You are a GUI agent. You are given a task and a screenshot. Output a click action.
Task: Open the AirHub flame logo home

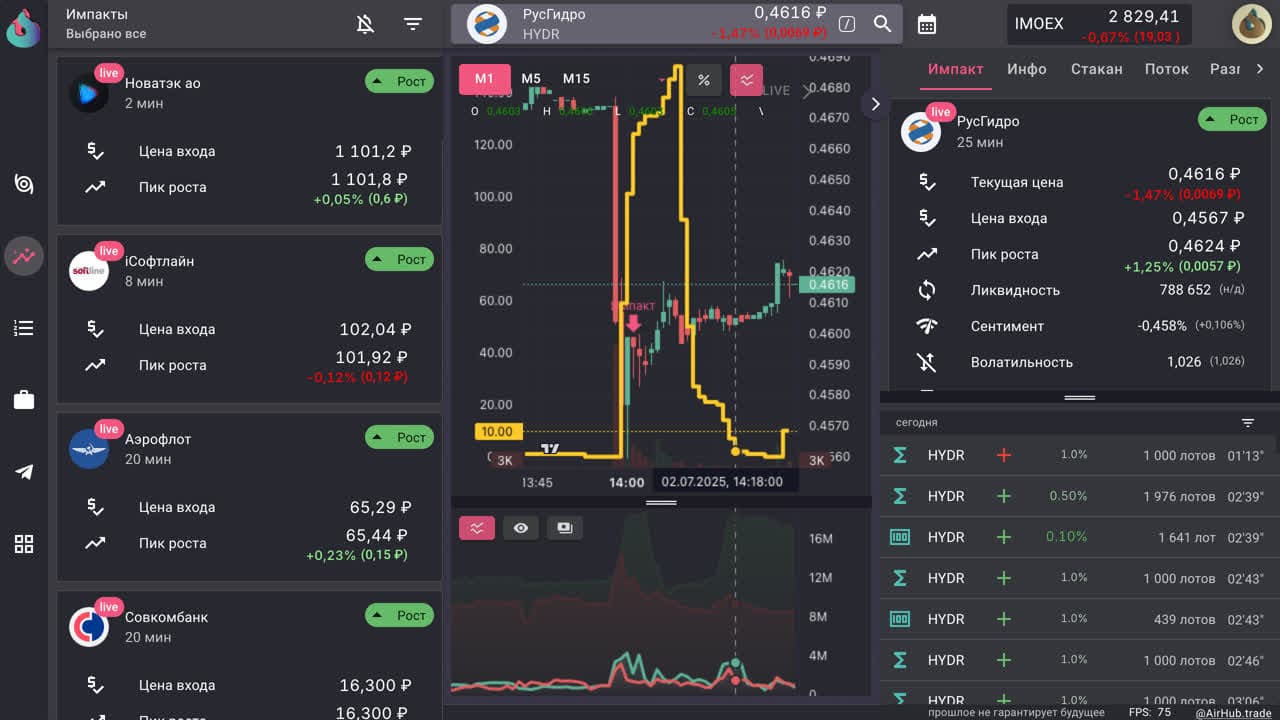pos(23,27)
